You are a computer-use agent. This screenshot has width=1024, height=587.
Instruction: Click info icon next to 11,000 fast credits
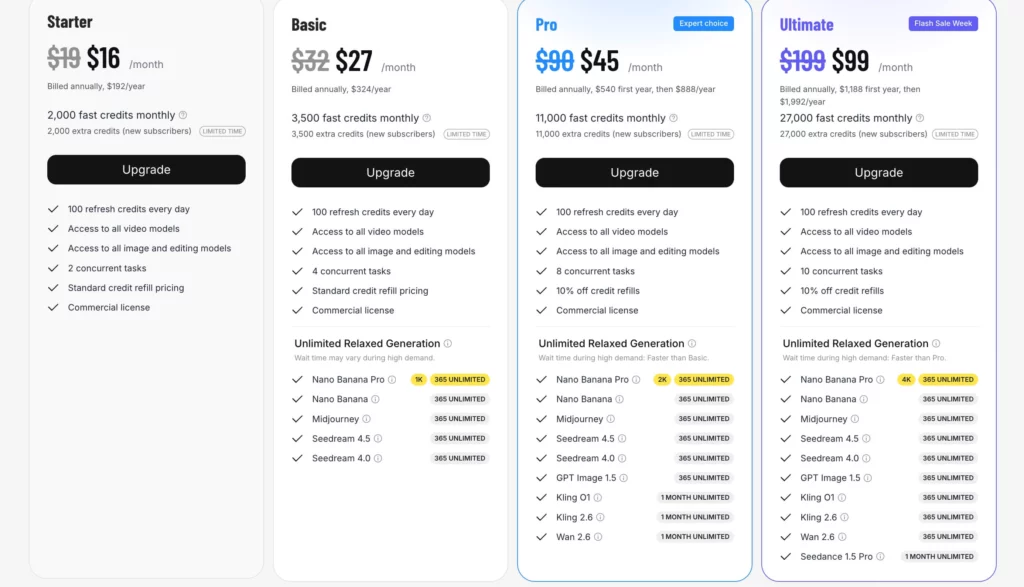pos(671,118)
